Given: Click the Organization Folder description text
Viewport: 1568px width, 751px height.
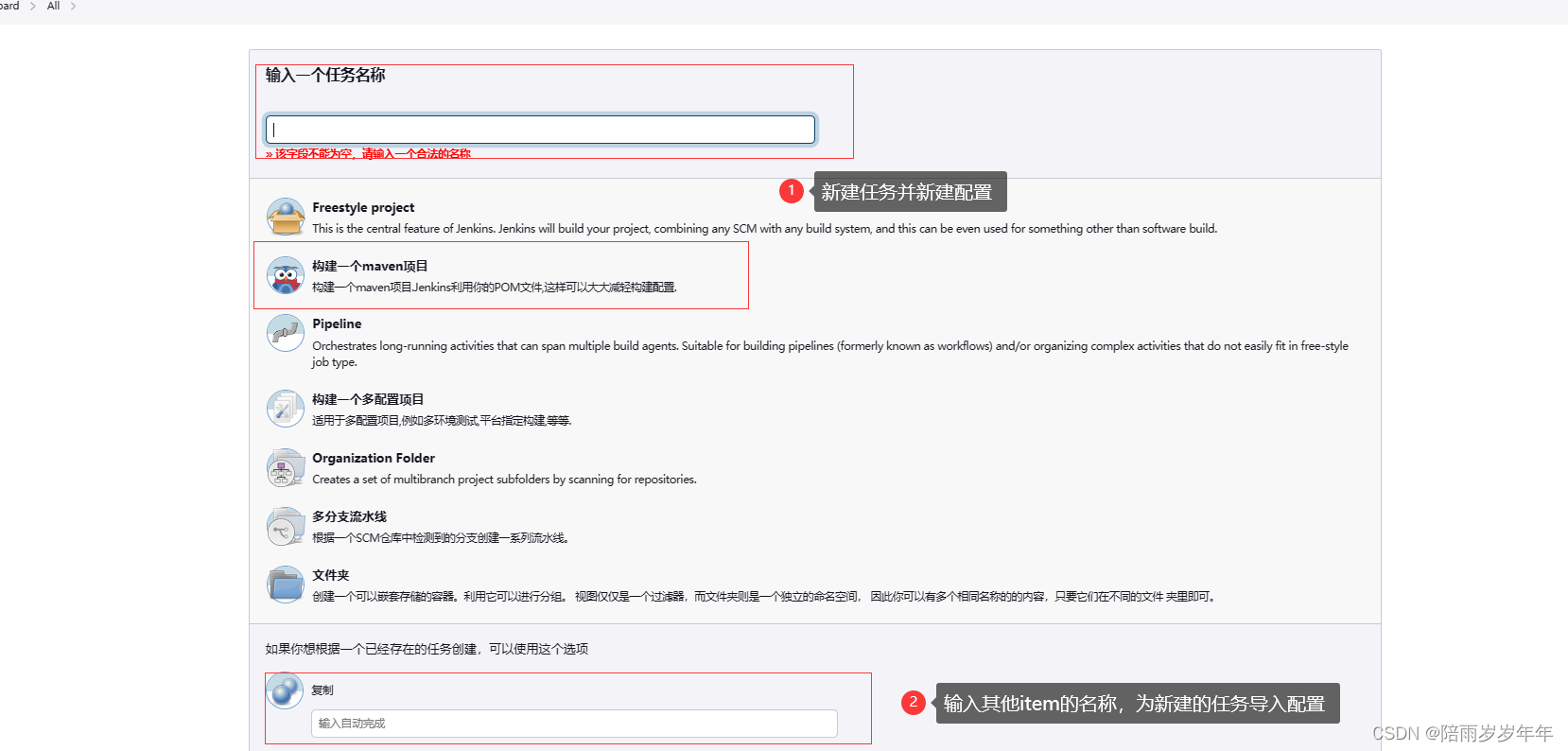Looking at the screenshot, I should point(504,480).
